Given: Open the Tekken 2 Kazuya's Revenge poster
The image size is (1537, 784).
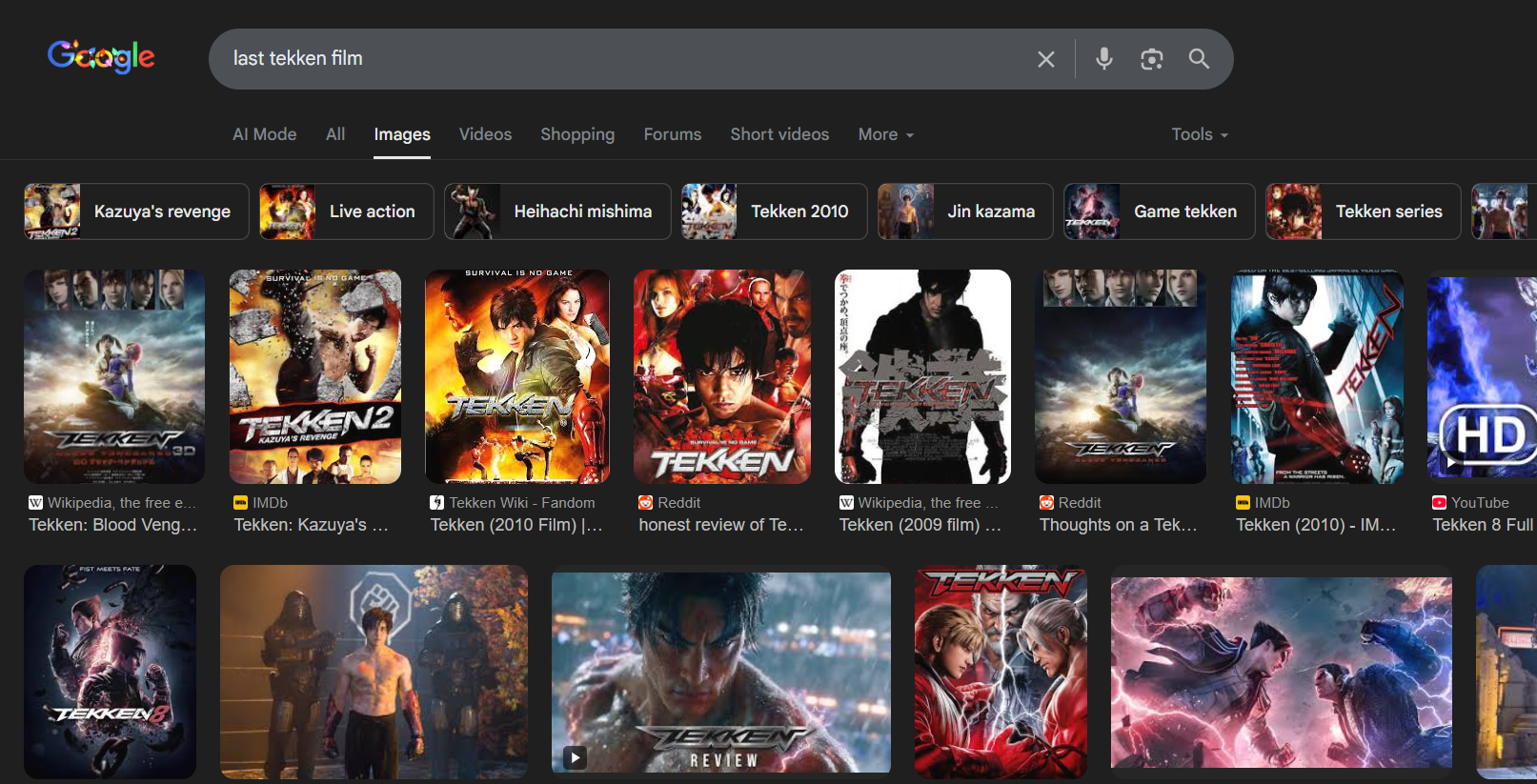Looking at the screenshot, I should tap(315, 376).
